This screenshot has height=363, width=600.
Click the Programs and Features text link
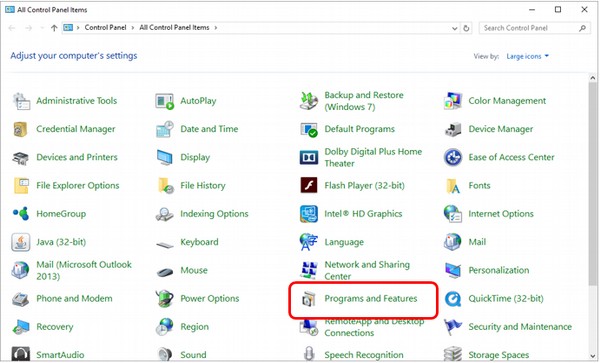[x=371, y=299]
